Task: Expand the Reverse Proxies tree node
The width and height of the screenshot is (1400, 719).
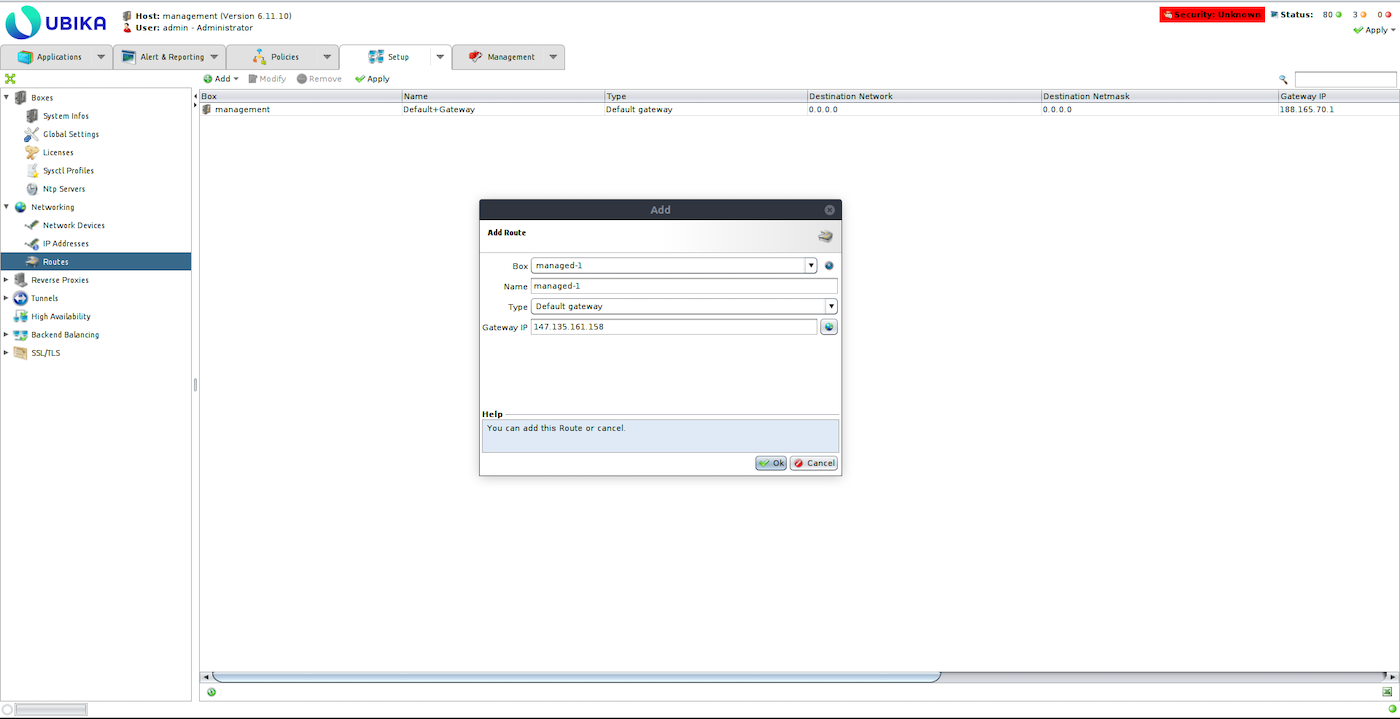Action: pos(6,280)
